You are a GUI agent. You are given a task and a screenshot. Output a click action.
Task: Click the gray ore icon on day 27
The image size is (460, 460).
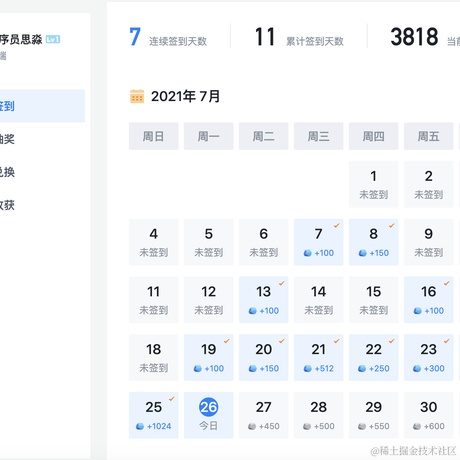[x=252, y=426]
